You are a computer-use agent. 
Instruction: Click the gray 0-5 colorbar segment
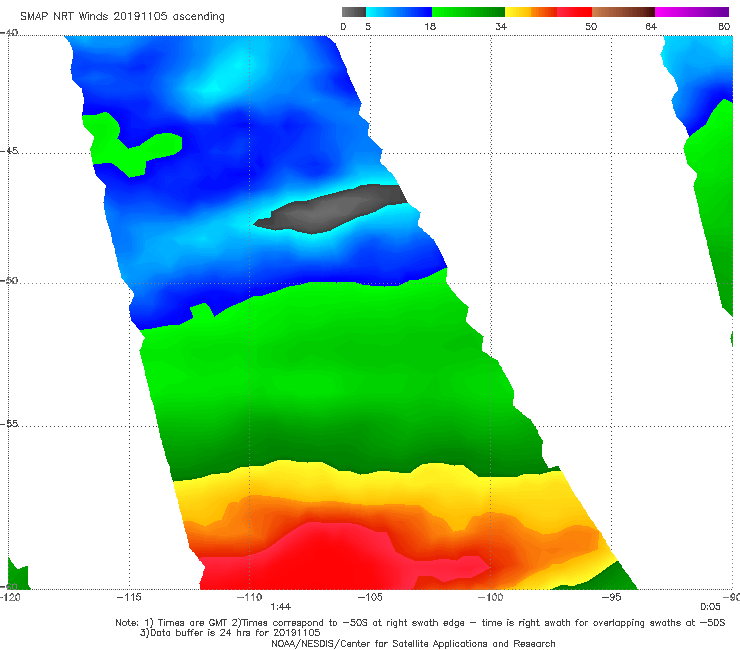[354, 12]
